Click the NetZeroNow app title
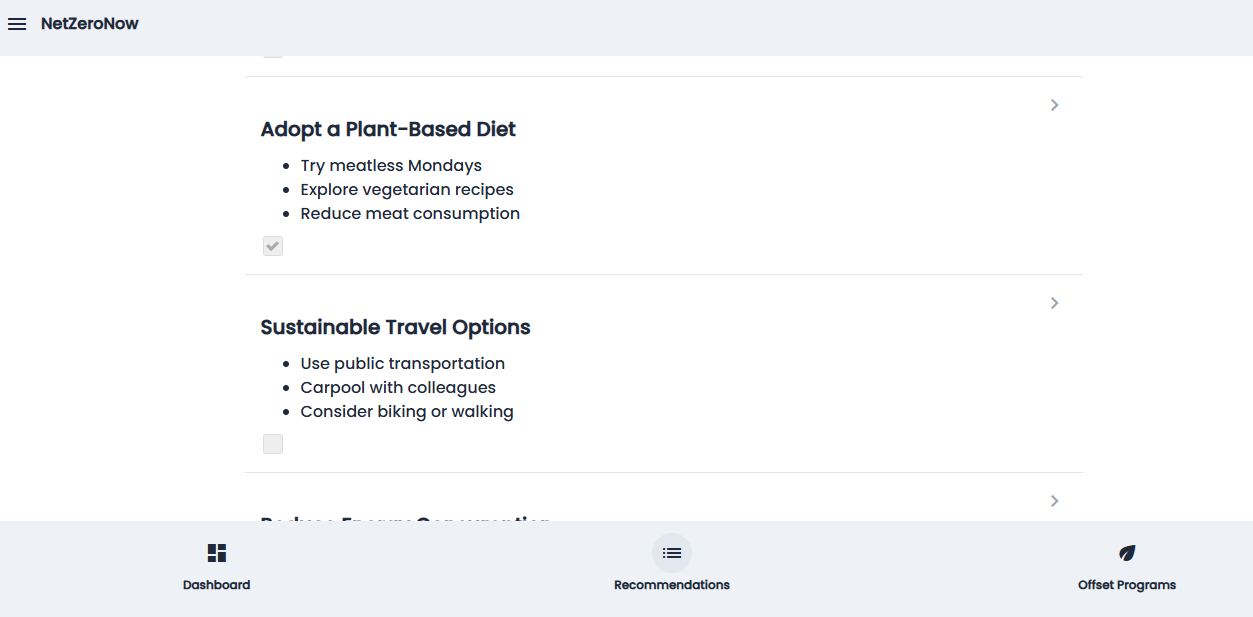The width and height of the screenshot is (1253, 617). point(90,24)
